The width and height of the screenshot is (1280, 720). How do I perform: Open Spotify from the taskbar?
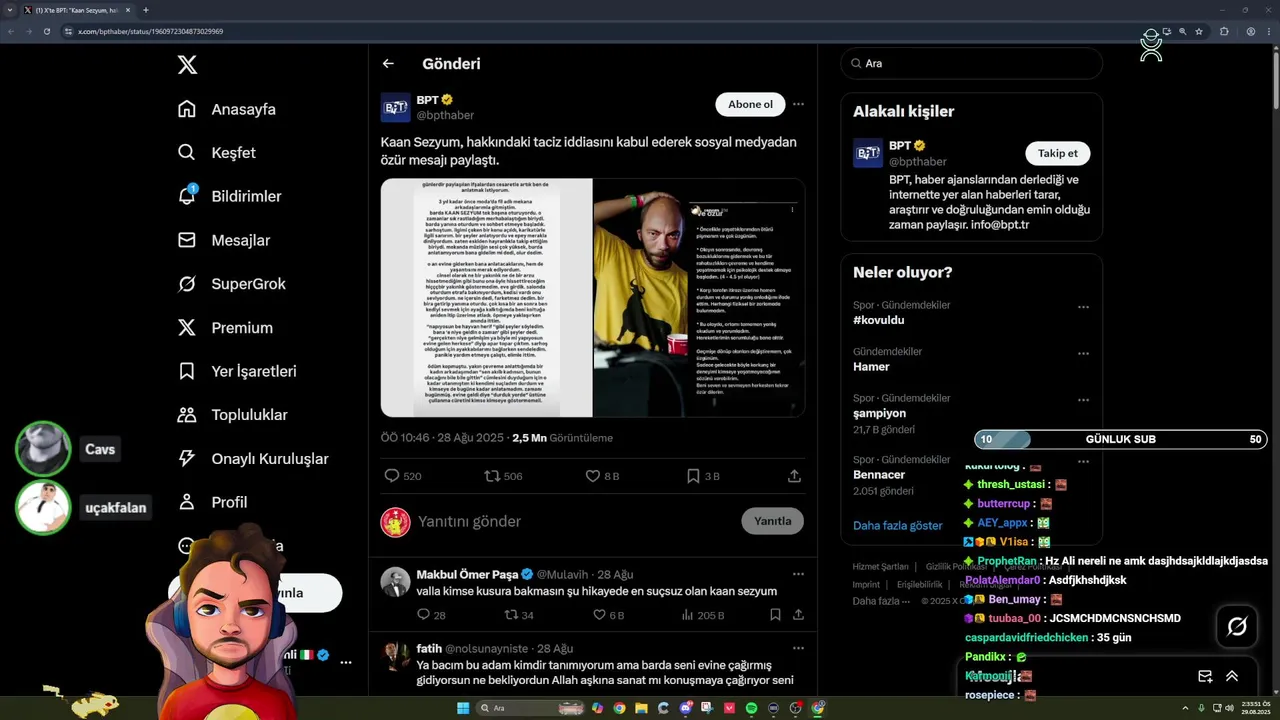click(751, 708)
